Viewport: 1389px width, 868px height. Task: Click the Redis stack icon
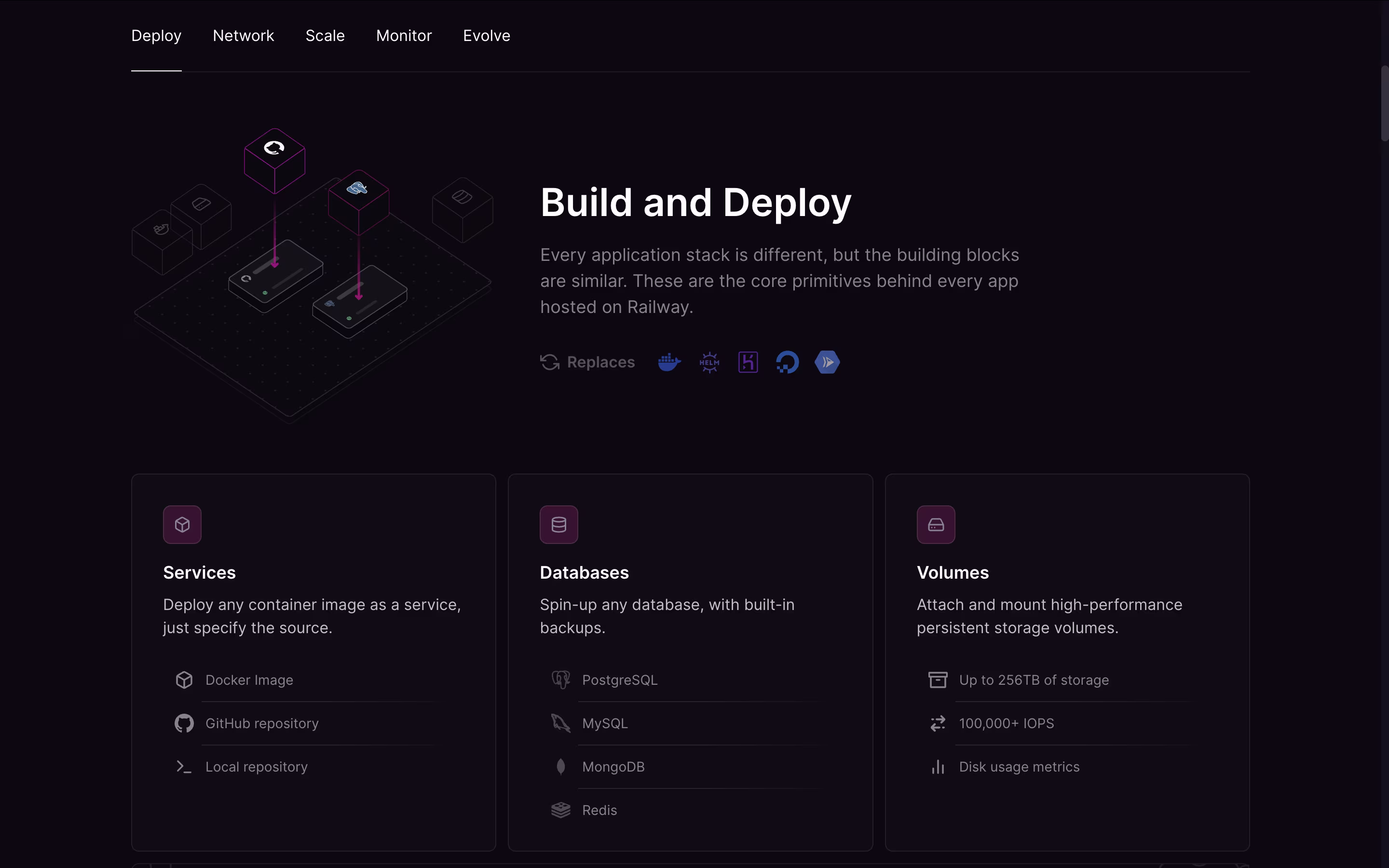pos(560,810)
